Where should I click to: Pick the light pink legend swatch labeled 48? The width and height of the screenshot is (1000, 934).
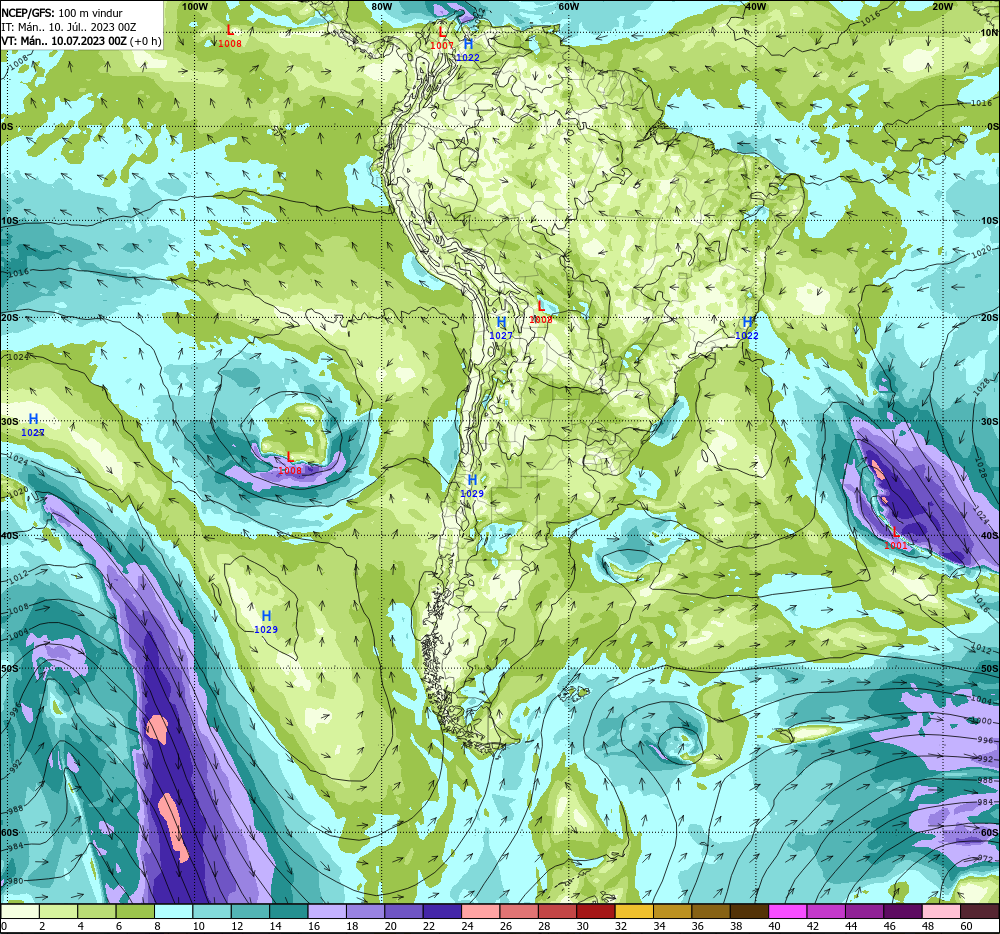coord(941,911)
